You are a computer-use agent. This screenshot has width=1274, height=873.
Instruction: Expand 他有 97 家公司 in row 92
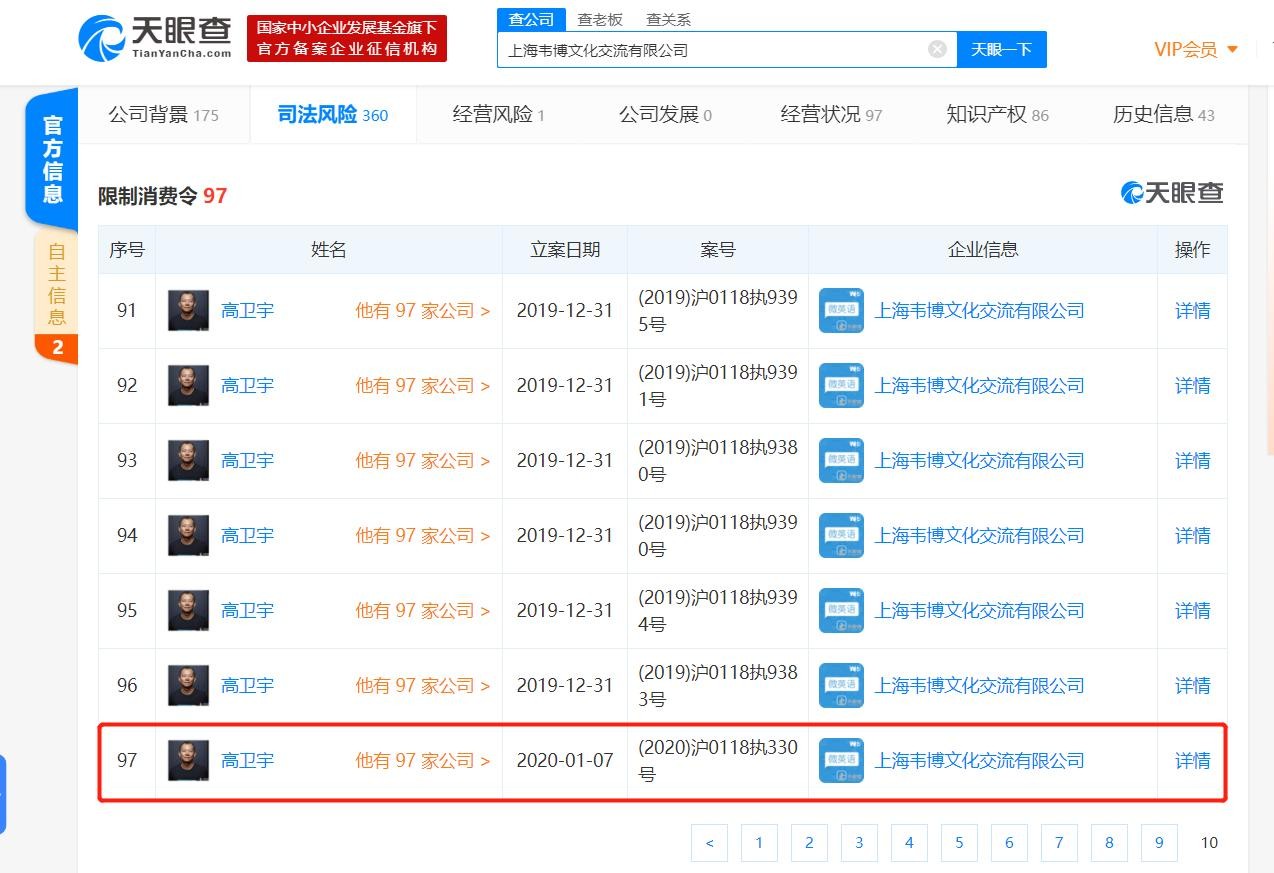coord(422,386)
